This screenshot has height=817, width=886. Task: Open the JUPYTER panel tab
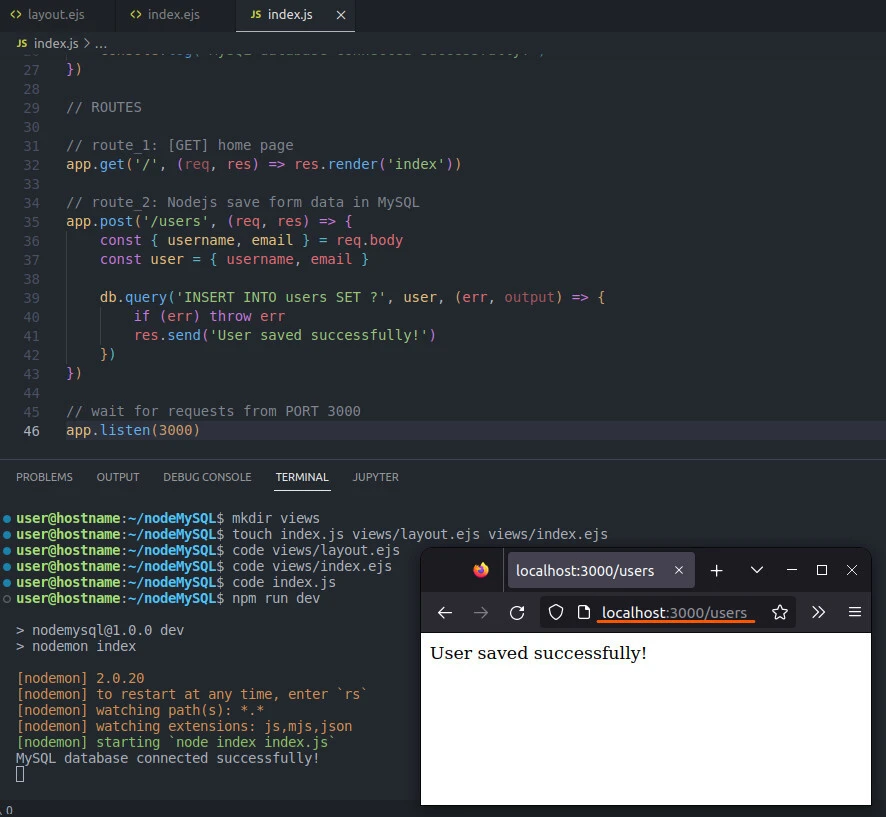pos(375,477)
